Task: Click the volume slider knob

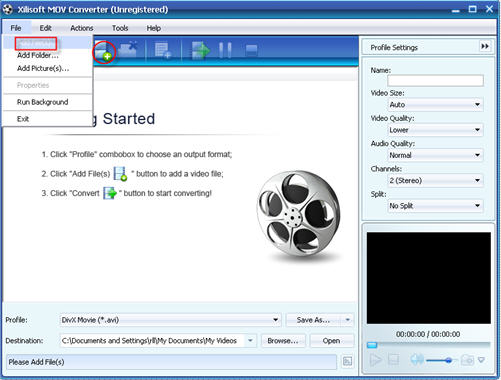Action: [x=449, y=360]
